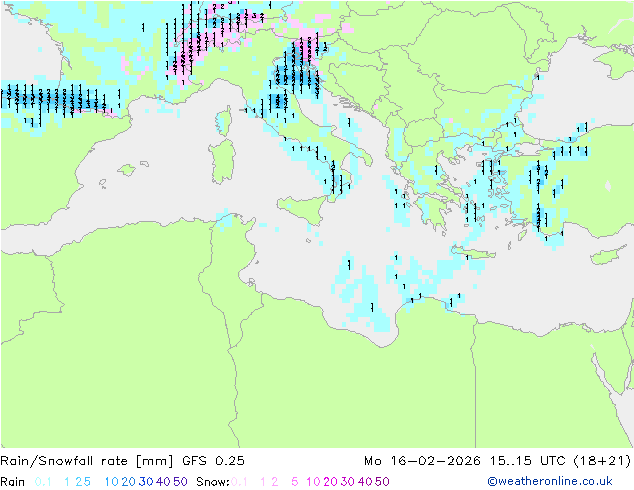Click the '15..15 UTC' time label
Viewport: 634px width, 490px height.
tap(529, 461)
